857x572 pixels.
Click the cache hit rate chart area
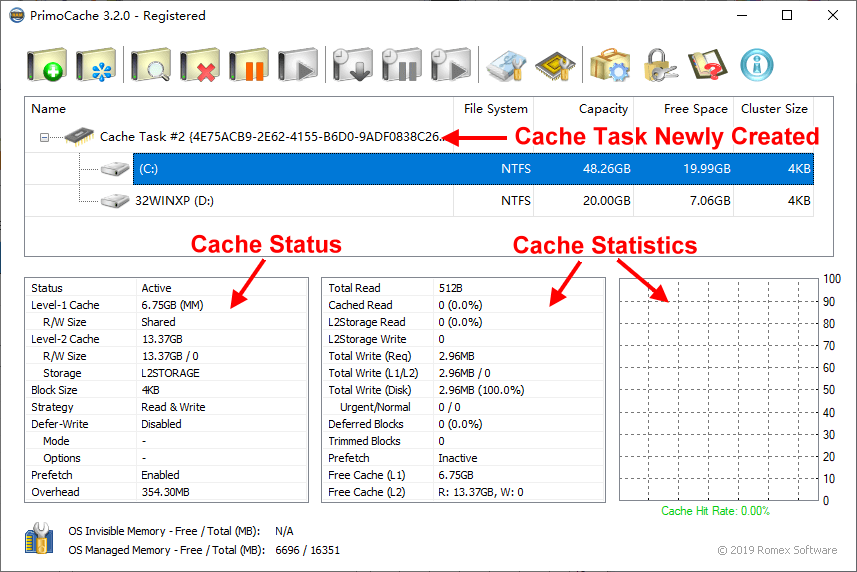(719, 390)
